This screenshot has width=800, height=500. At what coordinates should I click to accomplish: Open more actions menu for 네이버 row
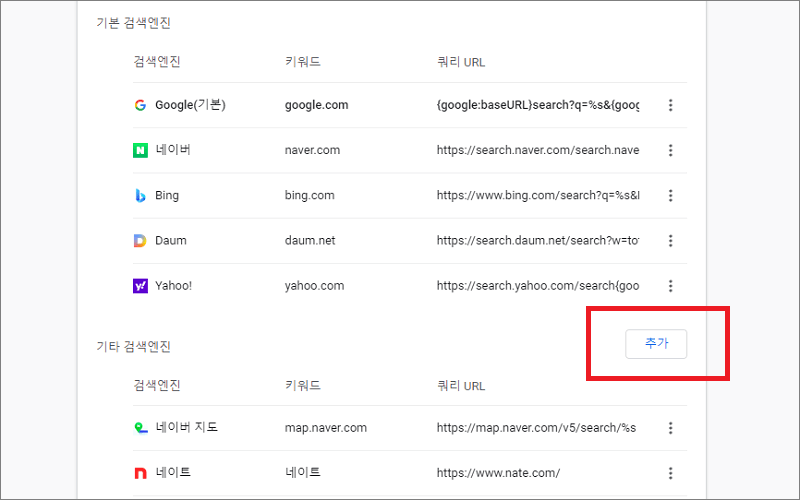pyautogui.click(x=670, y=150)
